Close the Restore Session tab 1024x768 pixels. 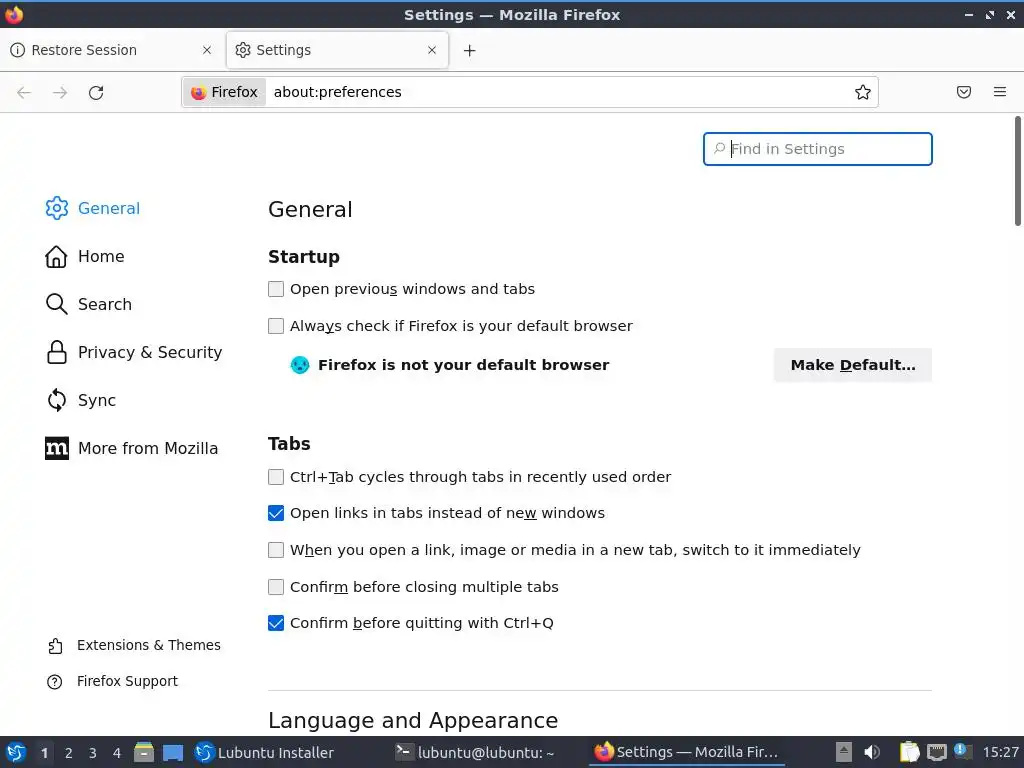pyautogui.click(x=207, y=50)
